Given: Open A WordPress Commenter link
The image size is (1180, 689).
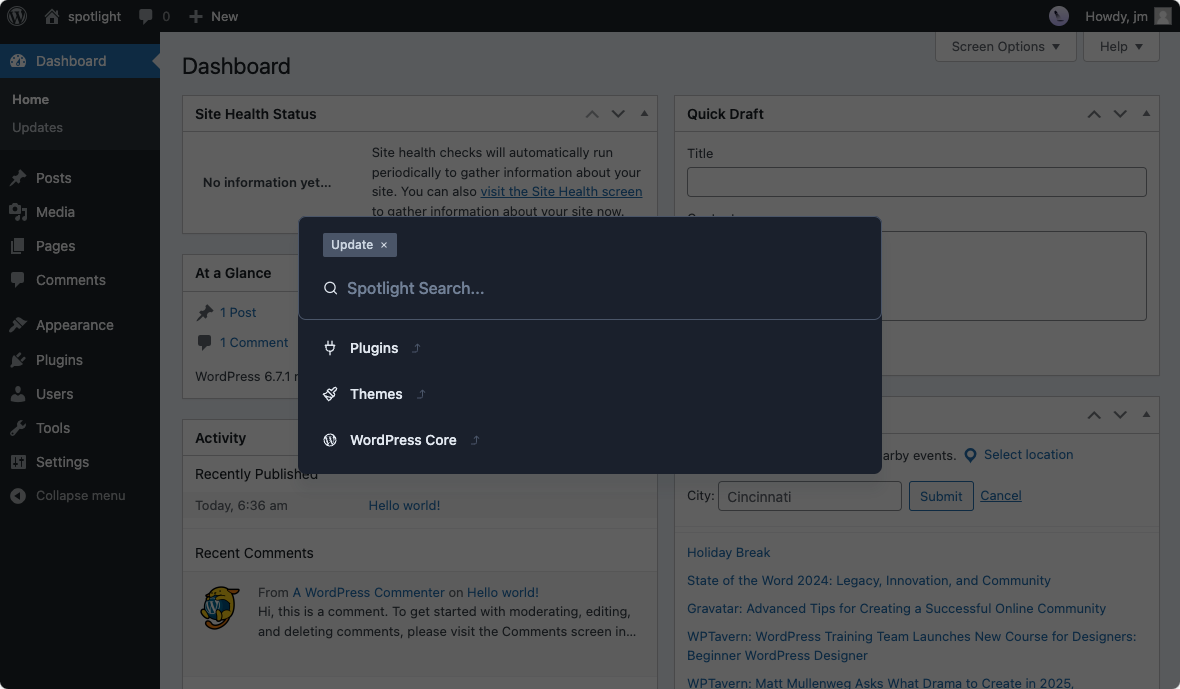Looking at the screenshot, I should pyautogui.click(x=369, y=593).
